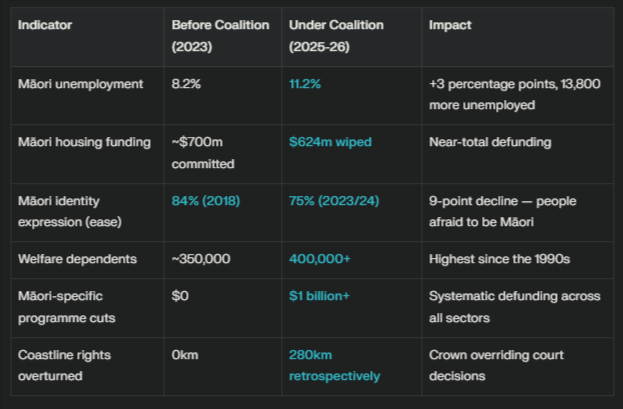The image size is (623, 409).
Task: Click the teal "75% (2023/24)" value
Action: (336, 201)
